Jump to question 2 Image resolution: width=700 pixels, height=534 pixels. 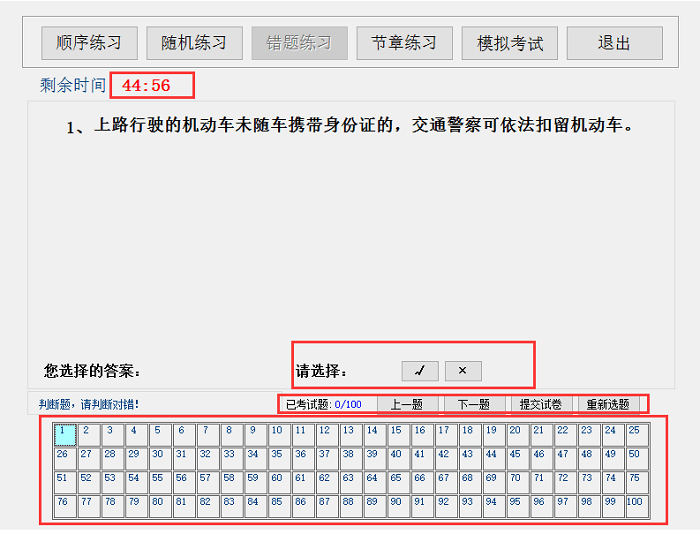tap(89, 435)
